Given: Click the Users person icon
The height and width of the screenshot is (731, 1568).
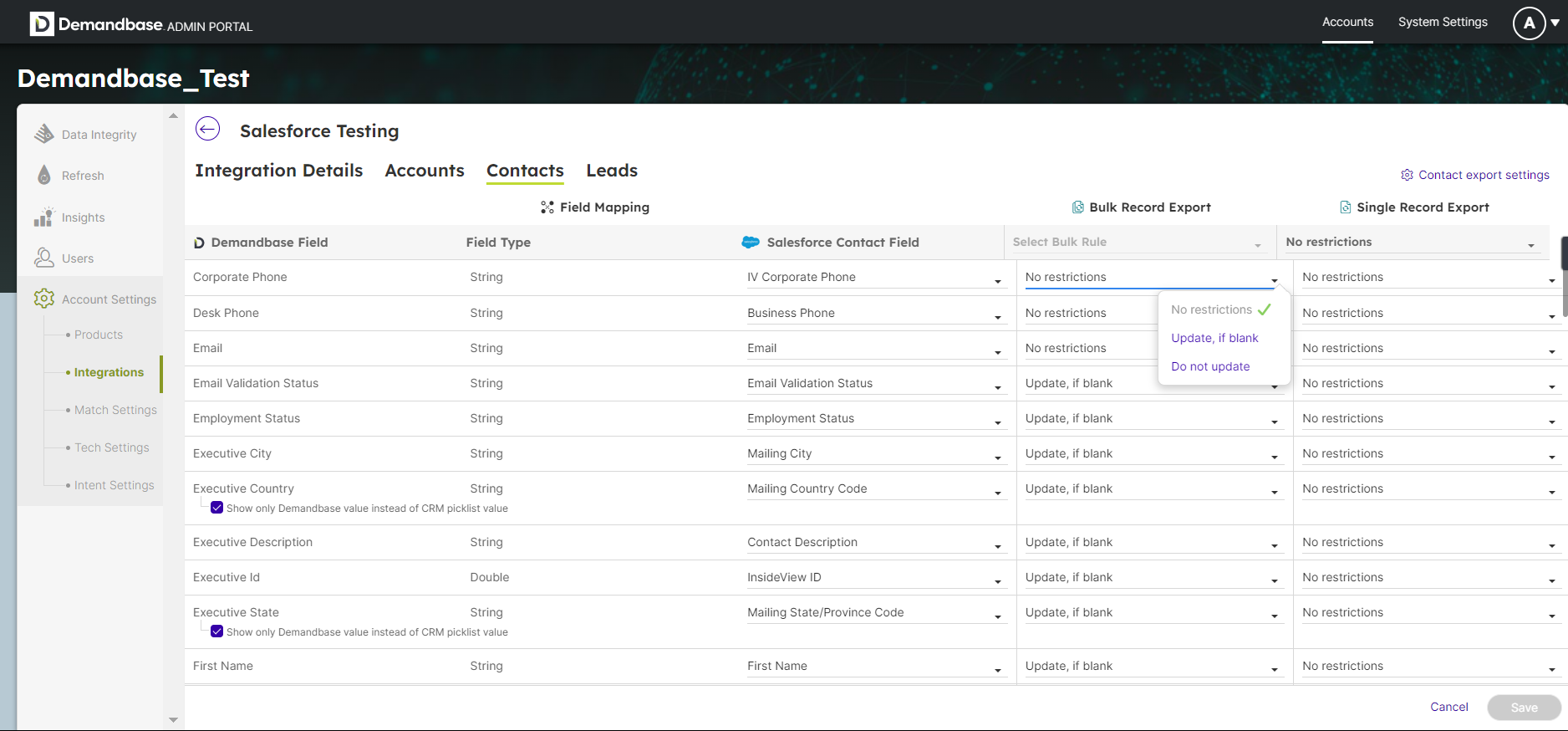Looking at the screenshot, I should point(43,258).
